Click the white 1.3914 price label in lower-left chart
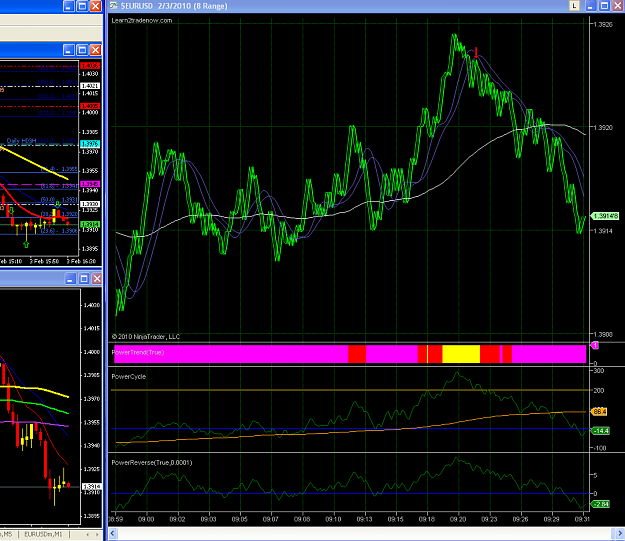Viewport: 625px width, 541px height. click(92, 486)
